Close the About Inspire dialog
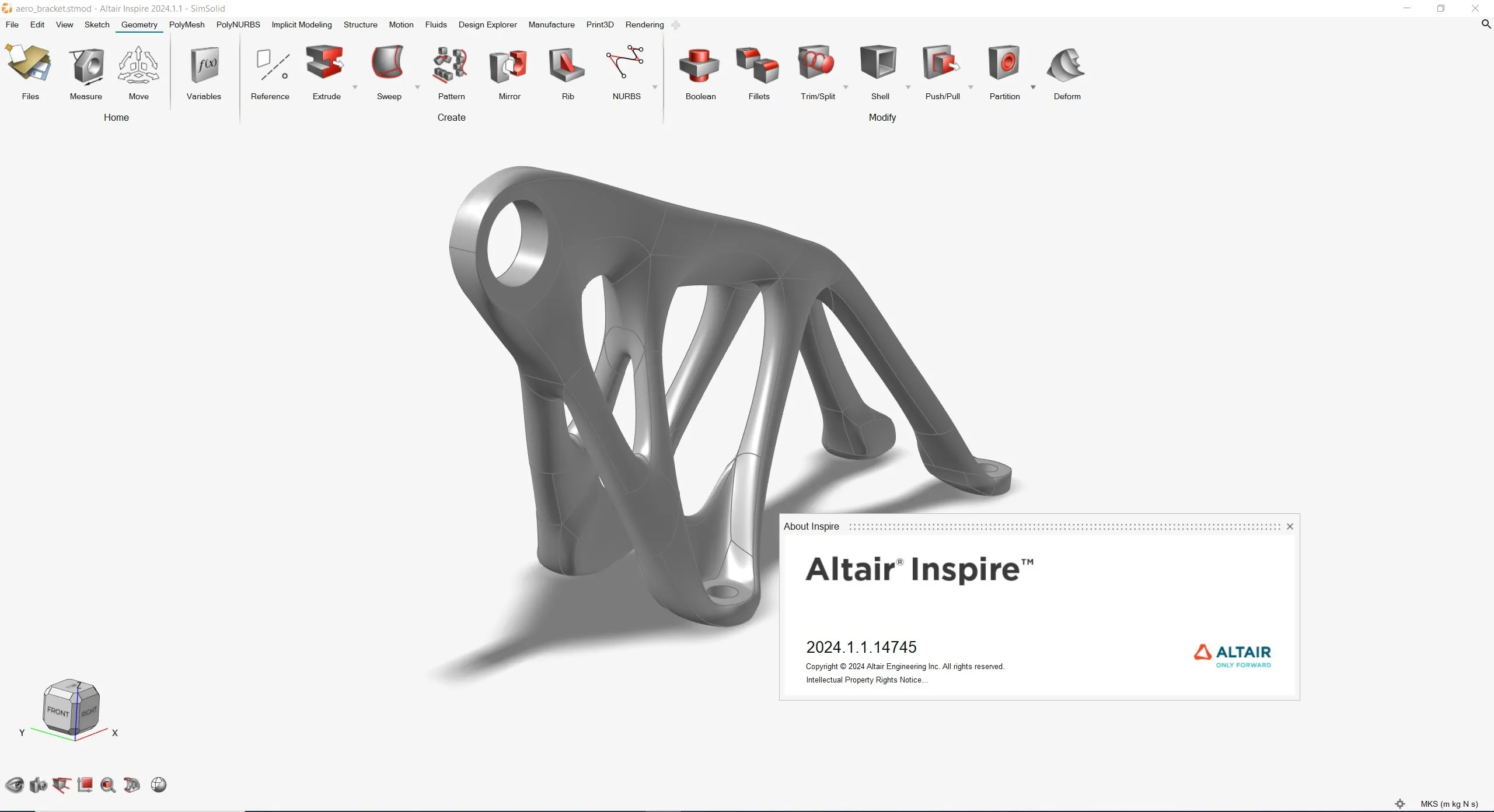Screen dimensions: 1494x812 click(x=1290, y=526)
